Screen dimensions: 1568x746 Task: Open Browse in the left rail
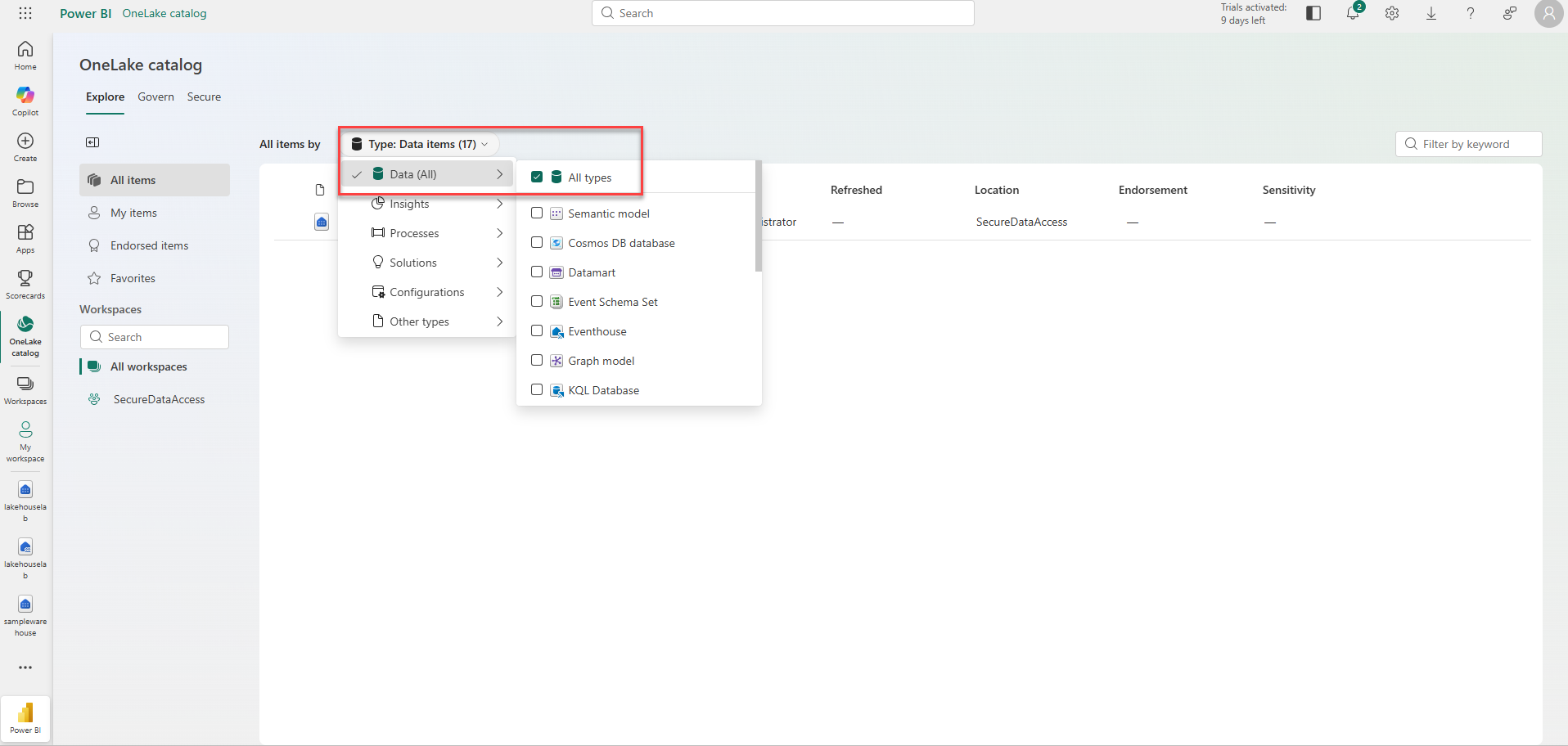[25, 193]
